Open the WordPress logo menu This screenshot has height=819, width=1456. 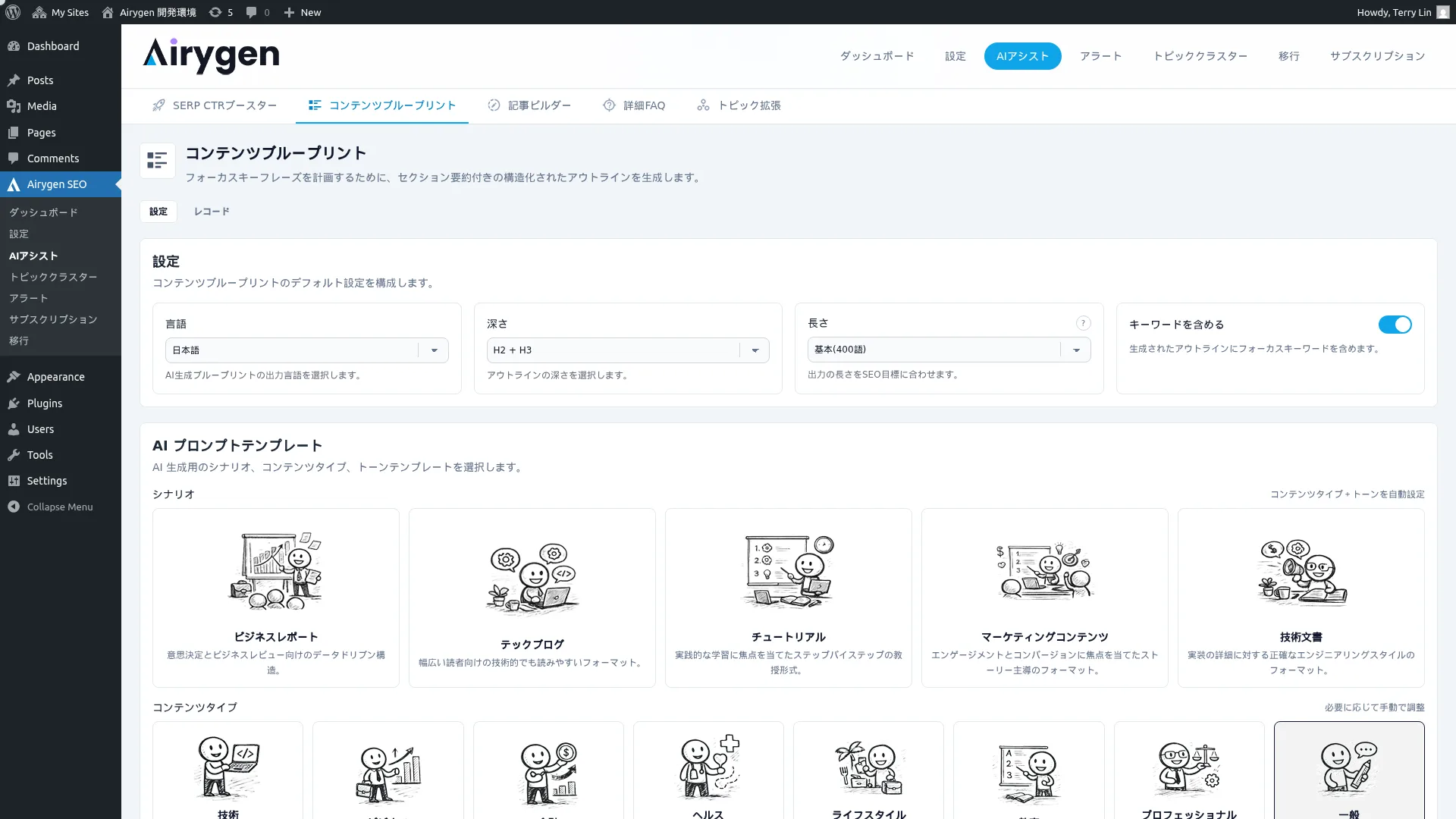(x=13, y=12)
